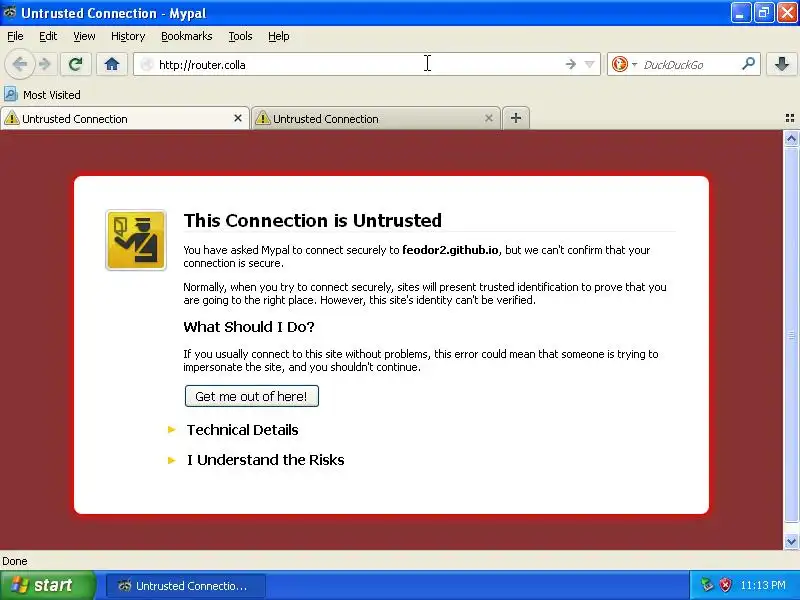
Task: Click the border-guard warning icon
Action: pos(136,240)
